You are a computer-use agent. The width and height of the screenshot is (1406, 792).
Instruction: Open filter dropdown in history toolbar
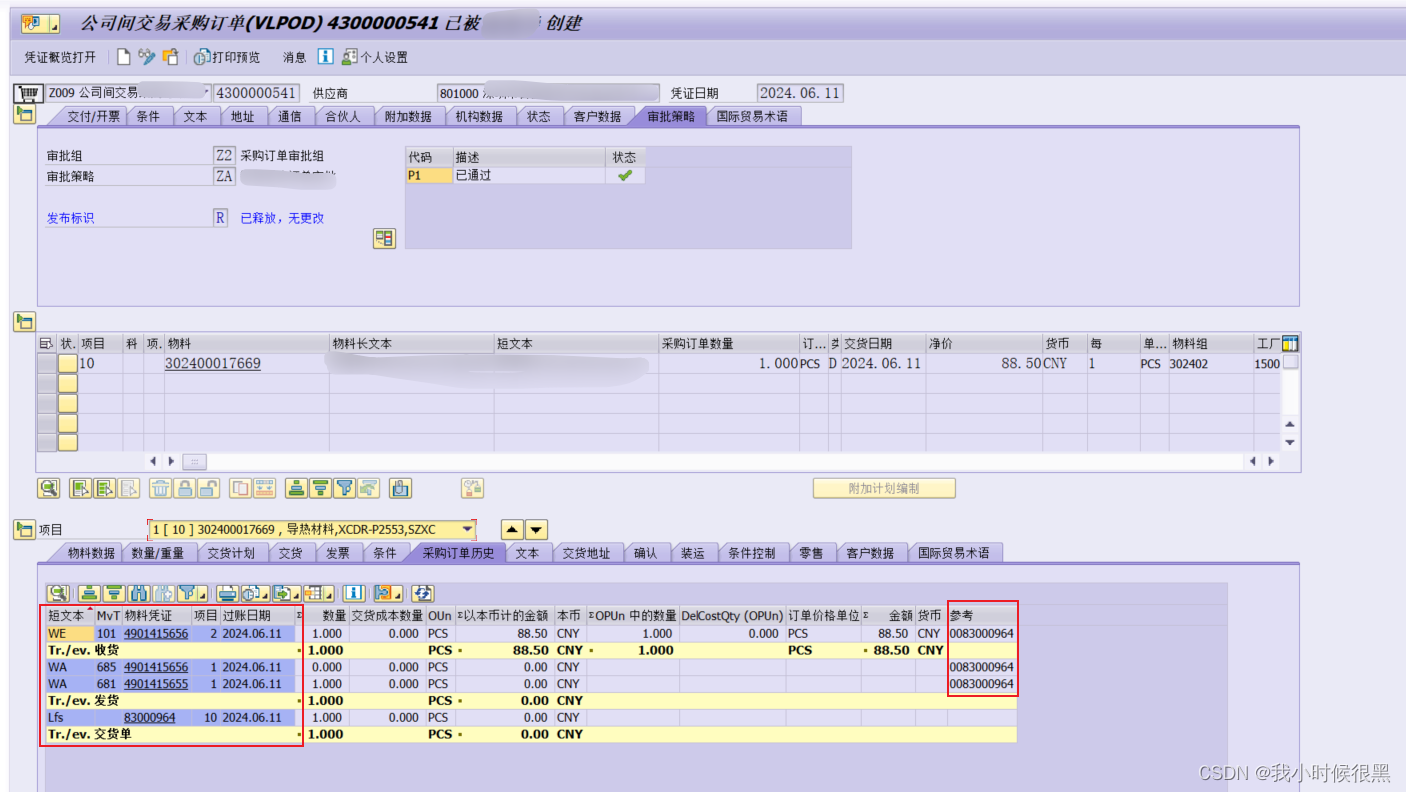193,593
